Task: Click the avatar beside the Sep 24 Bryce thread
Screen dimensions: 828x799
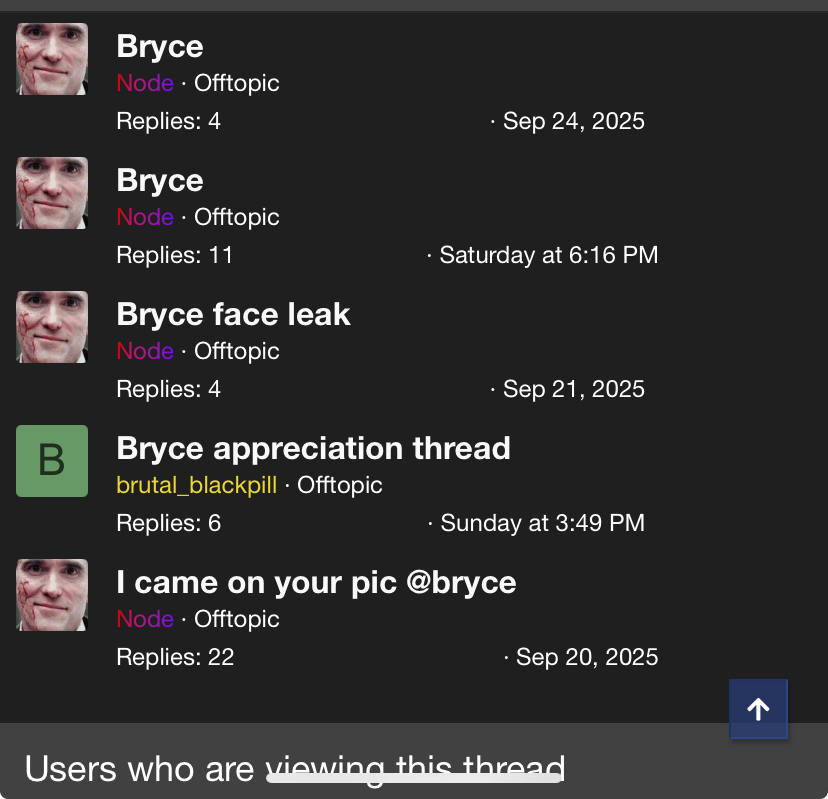Action: pos(52,59)
